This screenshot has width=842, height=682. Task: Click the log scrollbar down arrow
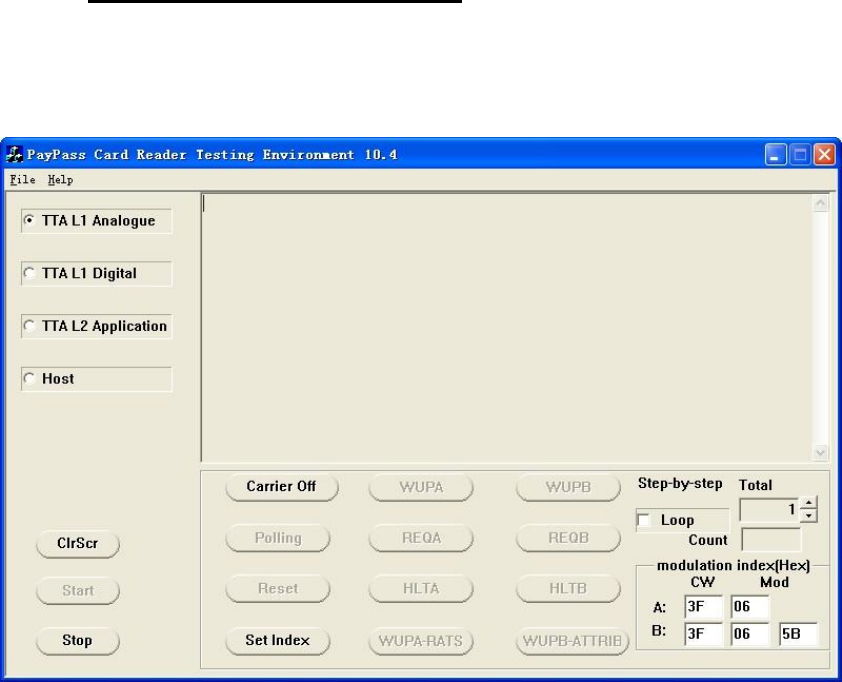[821, 452]
